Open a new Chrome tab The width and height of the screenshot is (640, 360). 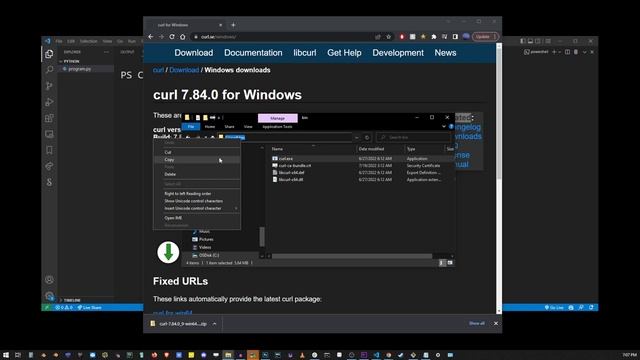(x=233, y=25)
